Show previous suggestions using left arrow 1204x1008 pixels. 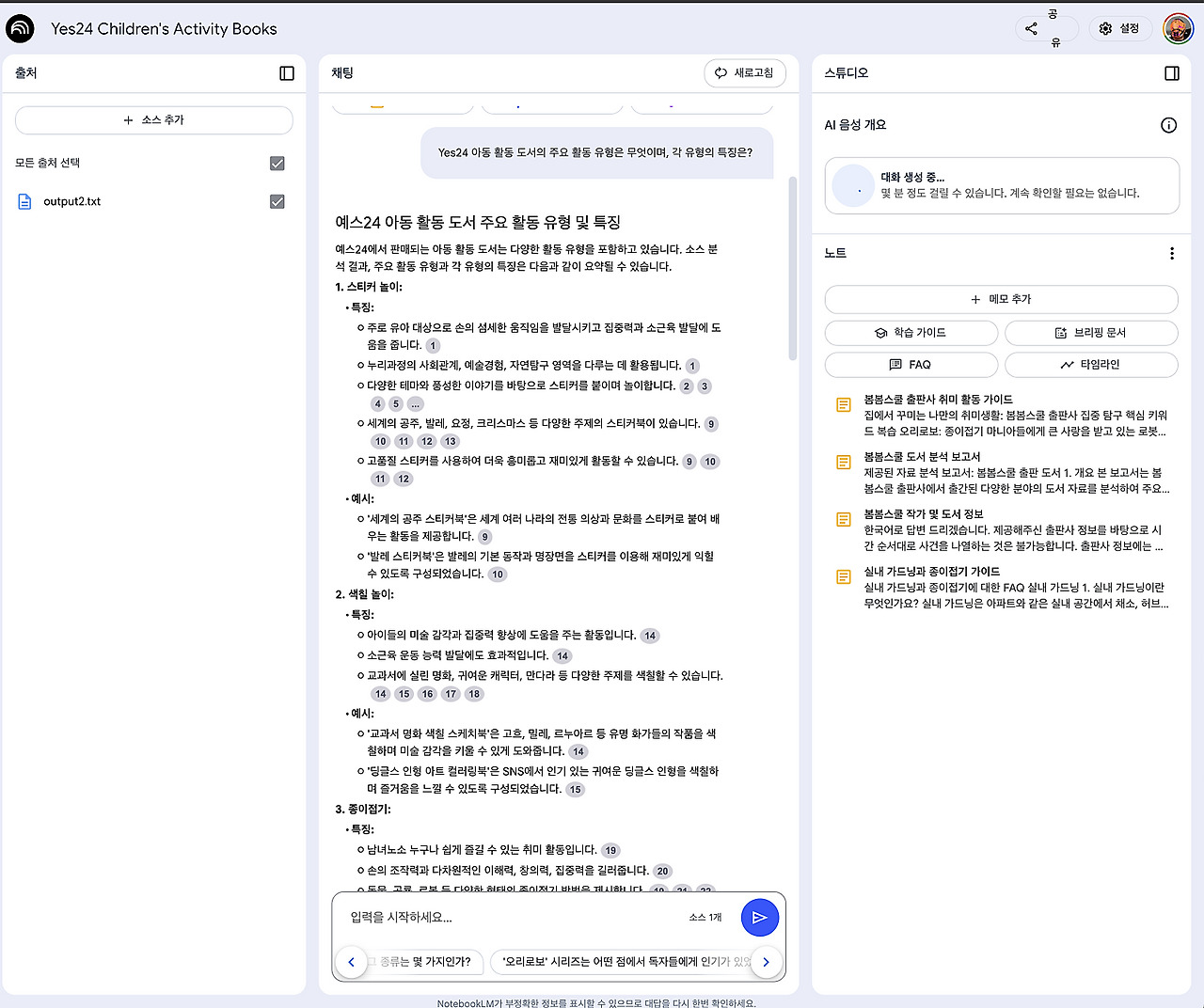(351, 962)
